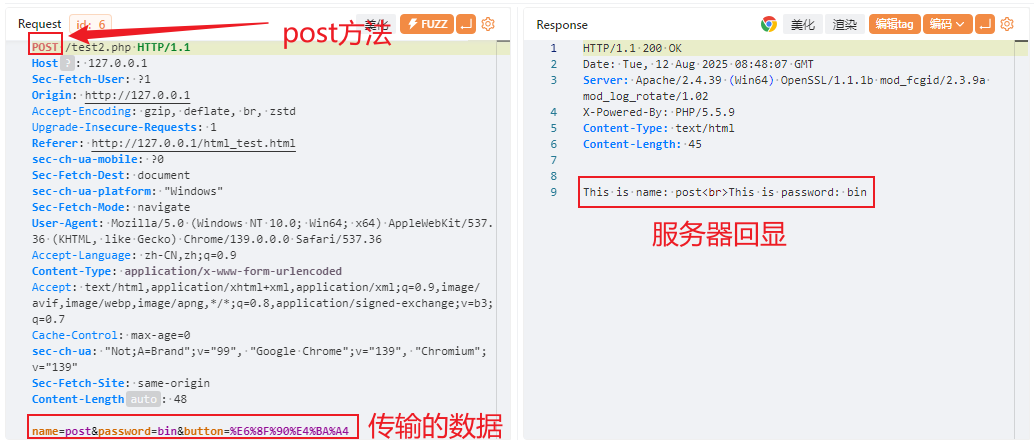Click the 编辑tag button

[x=894, y=24]
